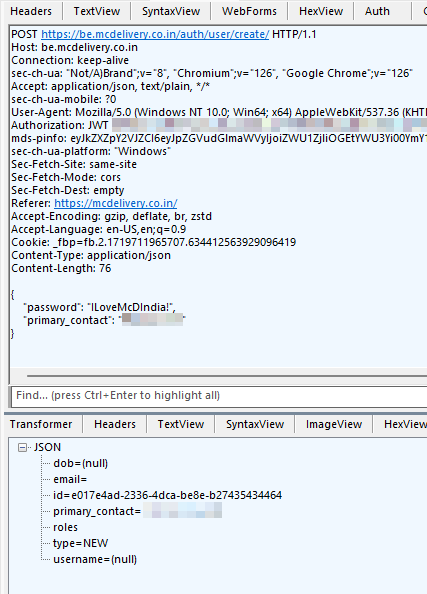Open the ImageView tab
Image resolution: width=427 pixels, height=594 pixels.
(x=334, y=424)
